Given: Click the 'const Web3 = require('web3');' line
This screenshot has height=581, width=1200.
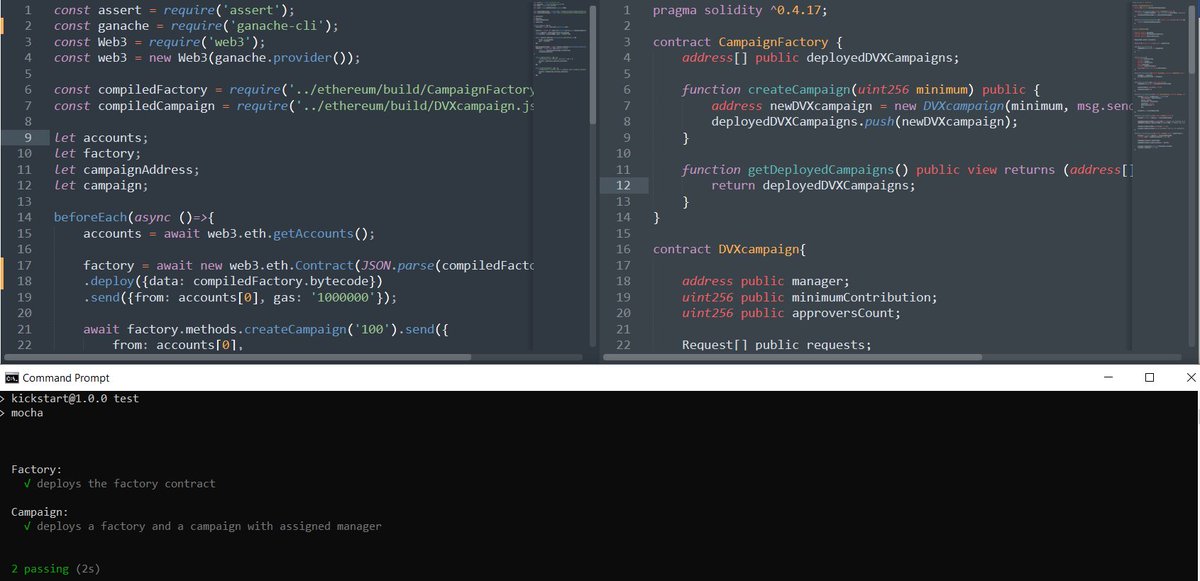Looking at the screenshot, I should [x=160, y=42].
